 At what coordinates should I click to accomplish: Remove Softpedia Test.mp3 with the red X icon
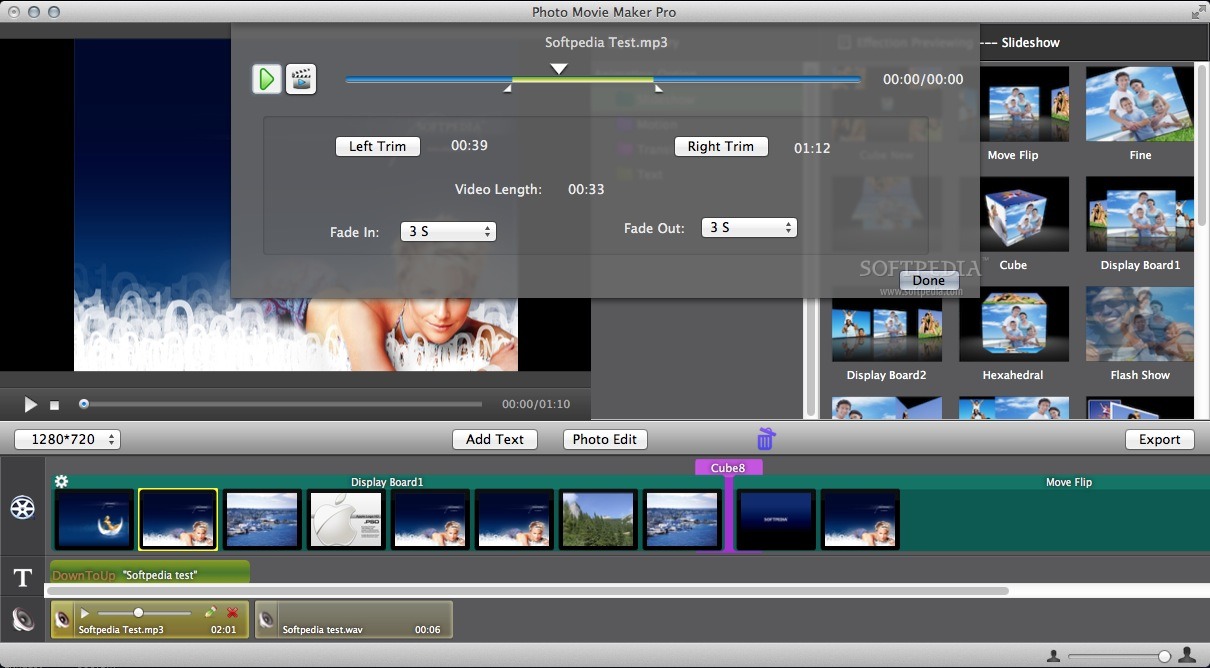(x=228, y=613)
